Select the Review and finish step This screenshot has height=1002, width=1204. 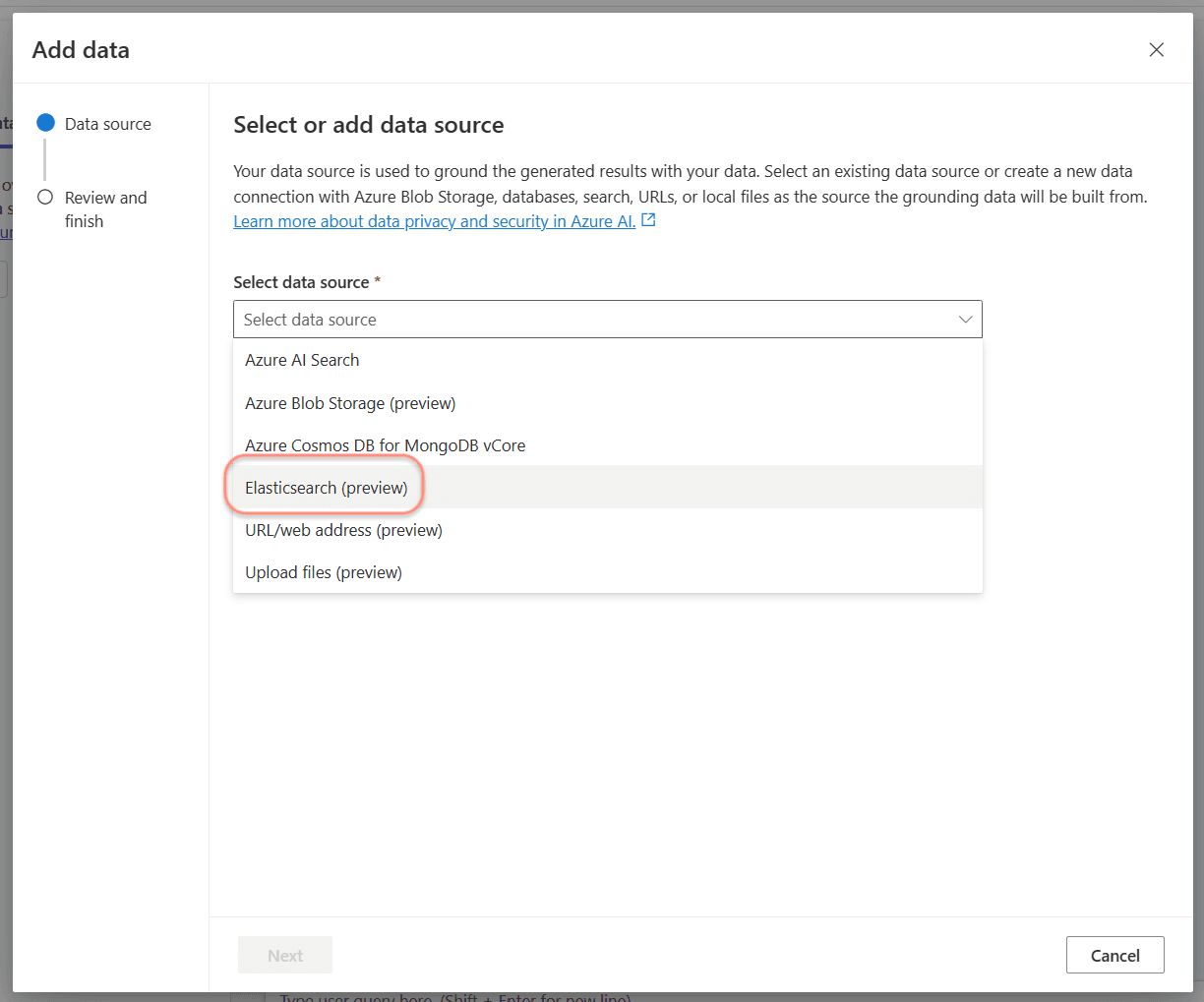point(104,208)
